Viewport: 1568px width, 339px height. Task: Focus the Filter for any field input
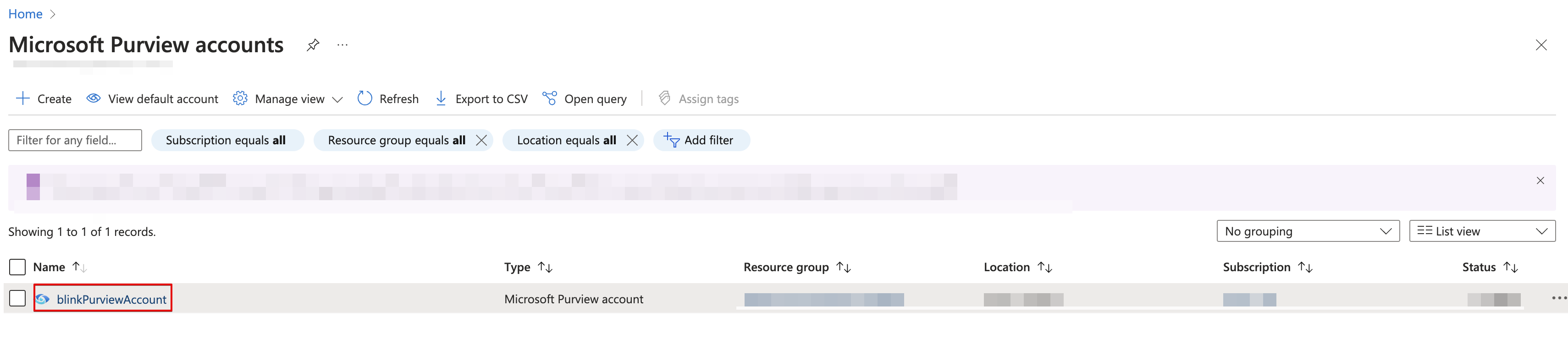point(75,141)
